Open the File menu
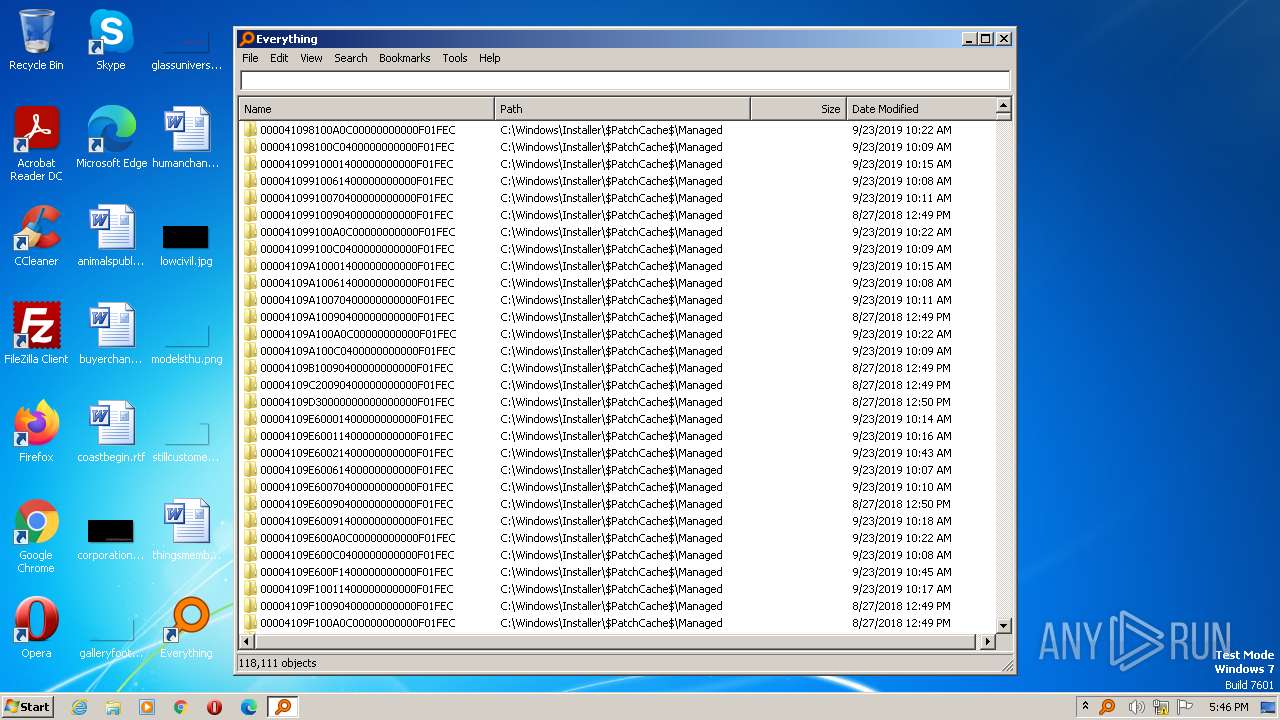The width and height of the screenshot is (1280, 720). click(x=250, y=58)
